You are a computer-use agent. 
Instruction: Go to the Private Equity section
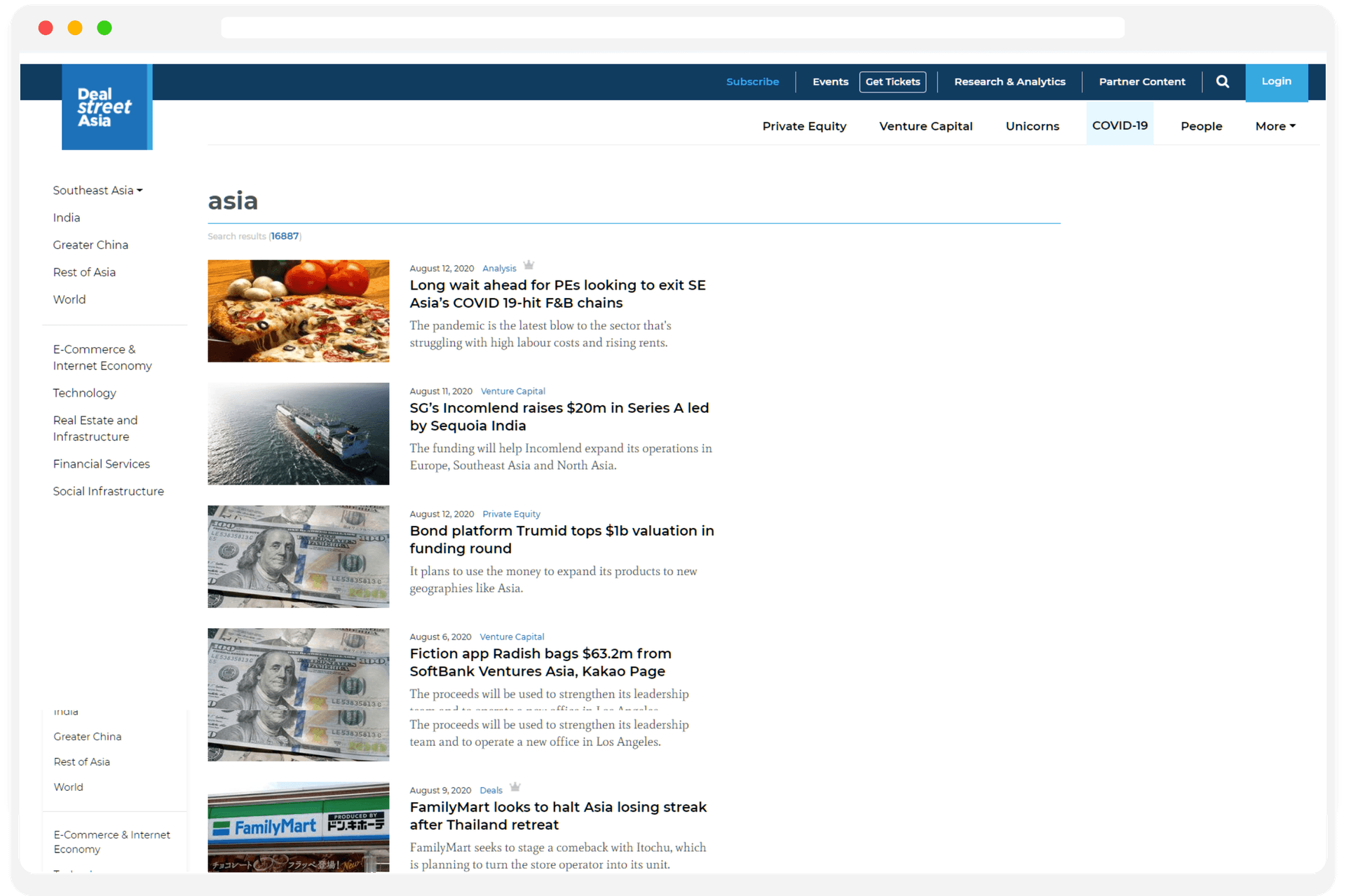click(804, 126)
